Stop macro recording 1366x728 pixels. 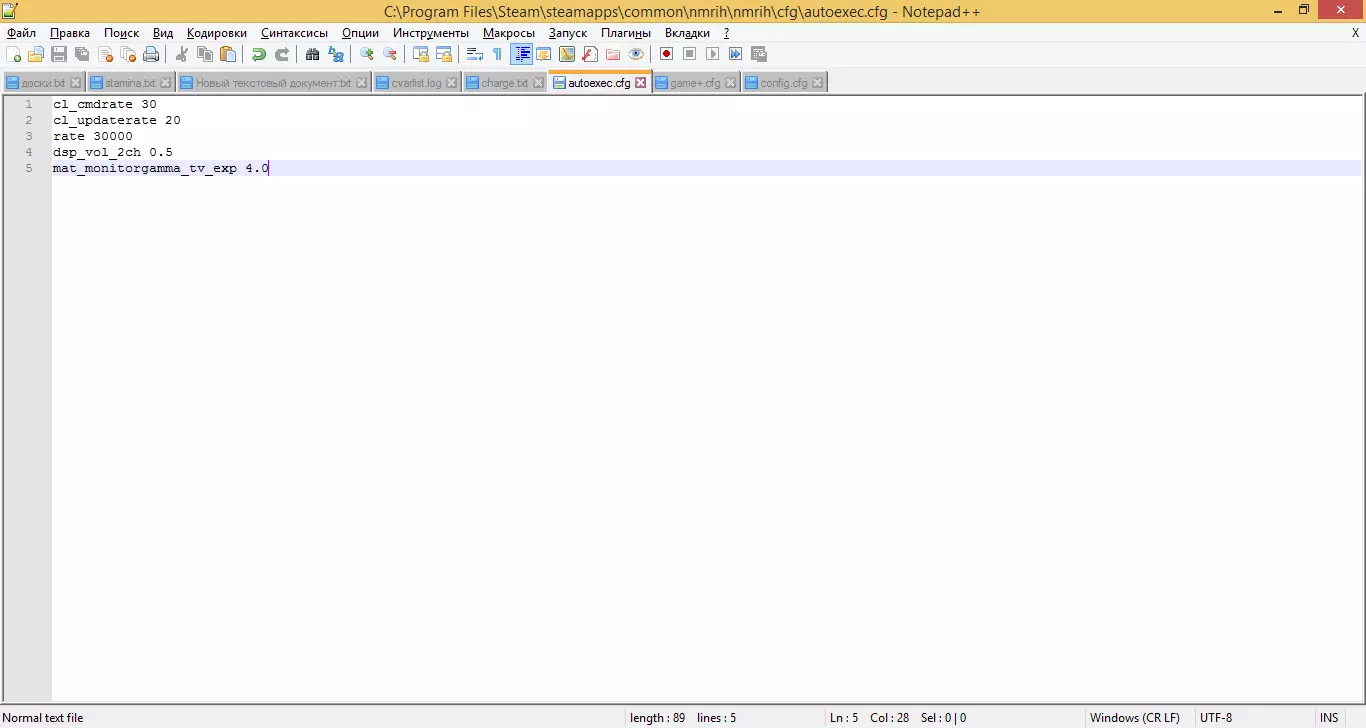tap(690, 54)
